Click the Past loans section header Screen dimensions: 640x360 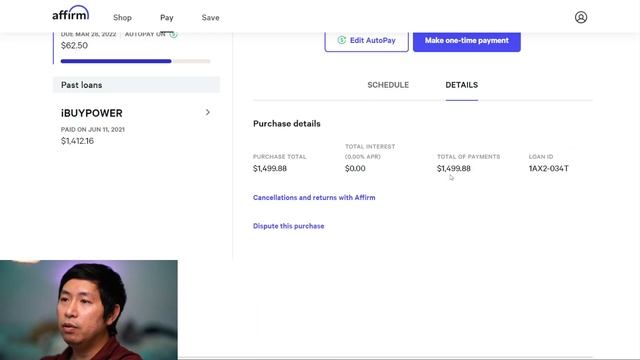[x=136, y=85]
